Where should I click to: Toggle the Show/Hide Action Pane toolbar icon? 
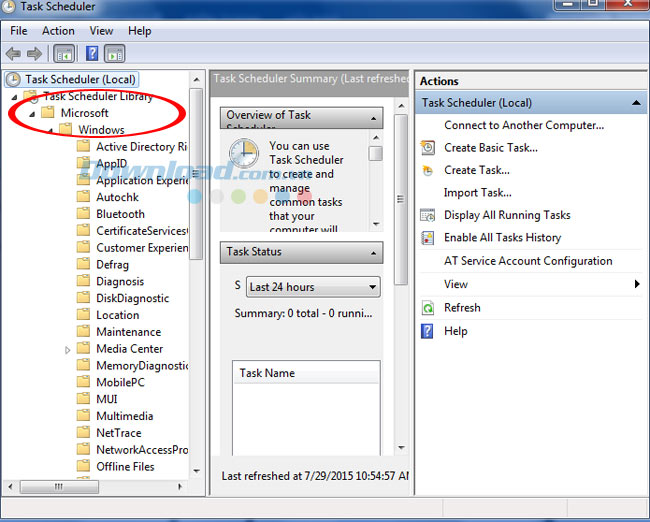click(114, 54)
